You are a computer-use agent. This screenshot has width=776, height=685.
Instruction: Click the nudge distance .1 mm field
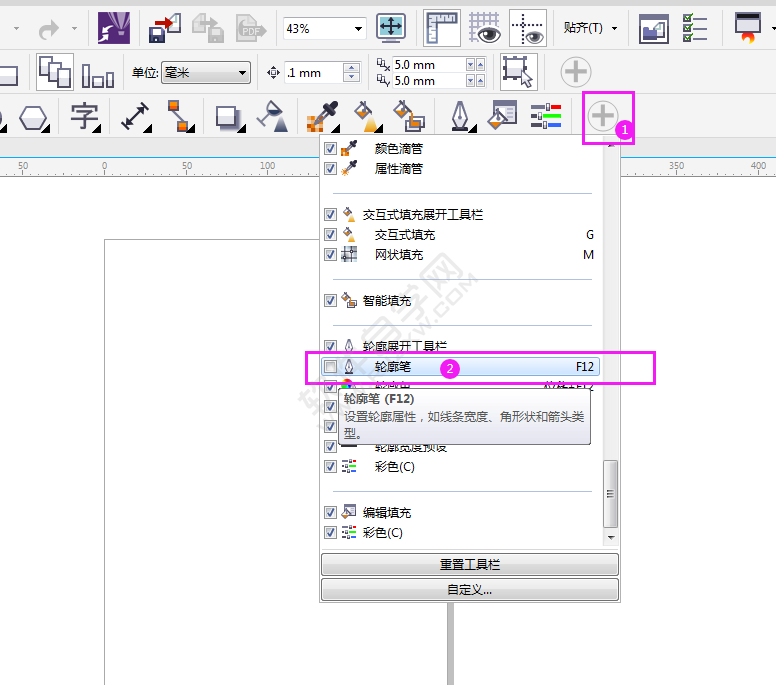click(x=314, y=73)
